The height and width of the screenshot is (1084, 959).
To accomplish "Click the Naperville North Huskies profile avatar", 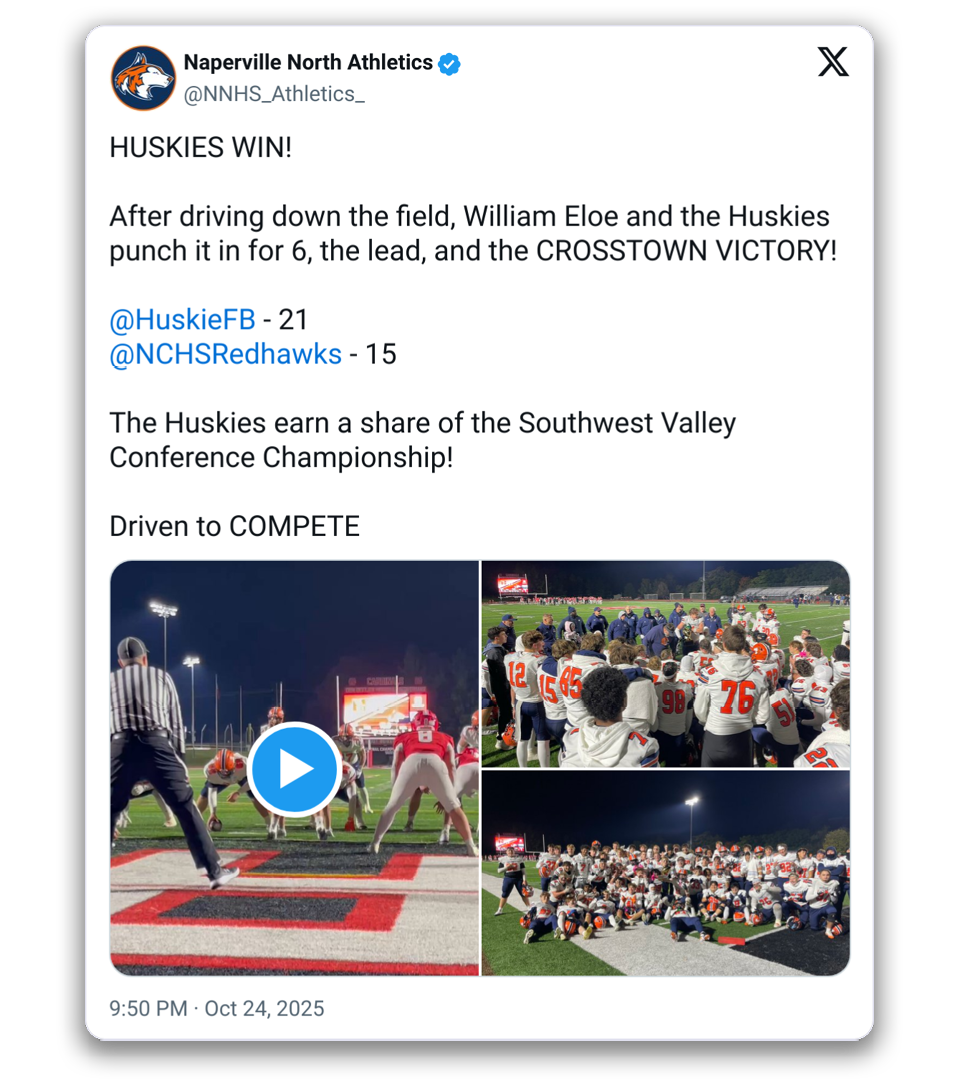I will coord(143,78).
